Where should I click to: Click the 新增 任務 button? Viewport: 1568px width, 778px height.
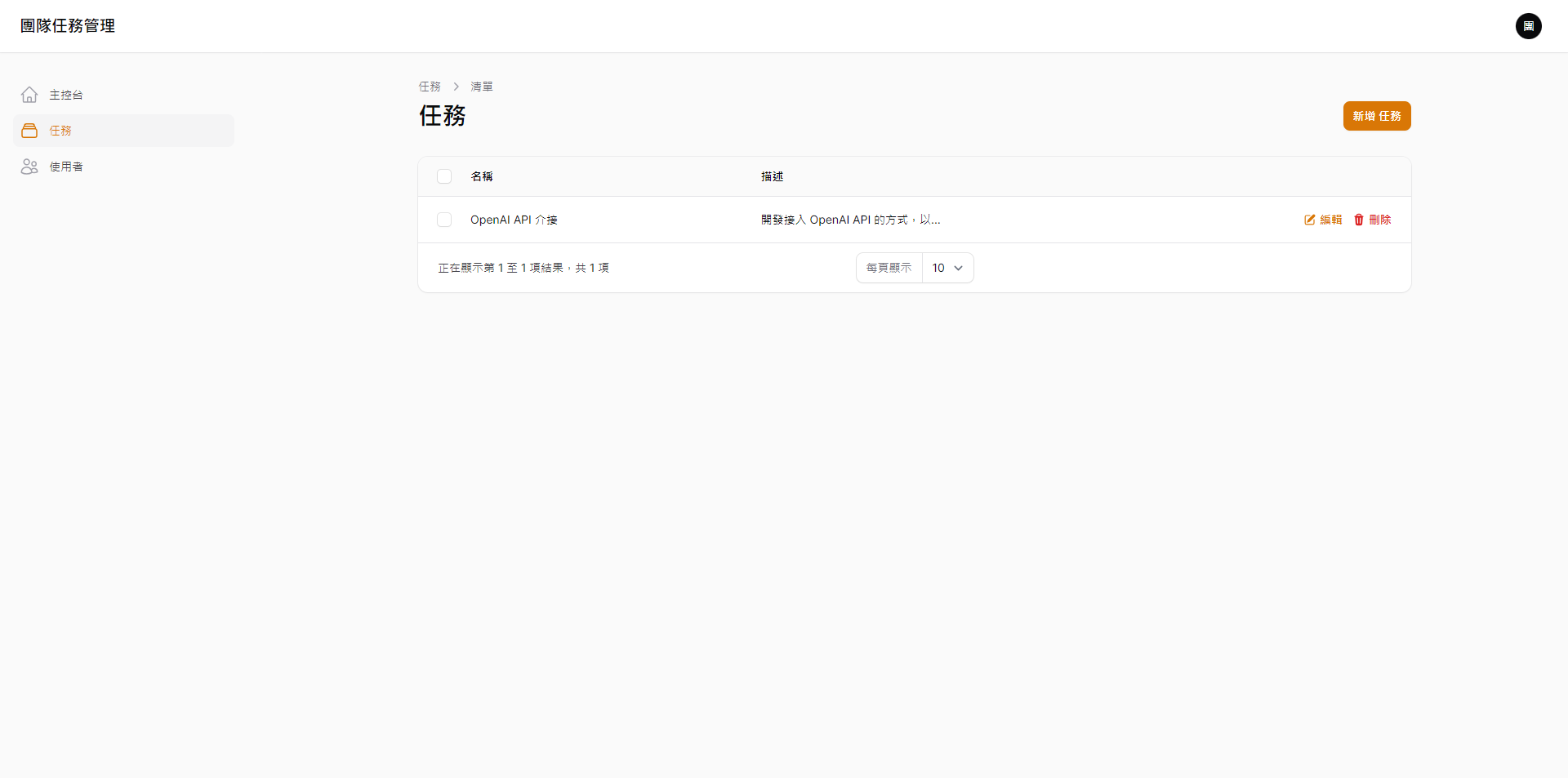click(1377, 116)
